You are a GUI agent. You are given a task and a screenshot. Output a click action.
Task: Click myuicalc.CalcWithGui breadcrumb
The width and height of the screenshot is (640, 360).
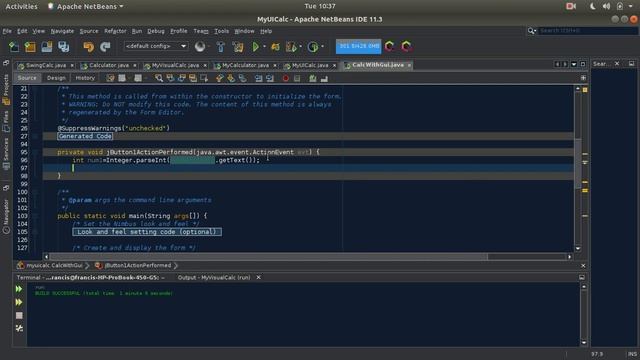tap(54, 265)
